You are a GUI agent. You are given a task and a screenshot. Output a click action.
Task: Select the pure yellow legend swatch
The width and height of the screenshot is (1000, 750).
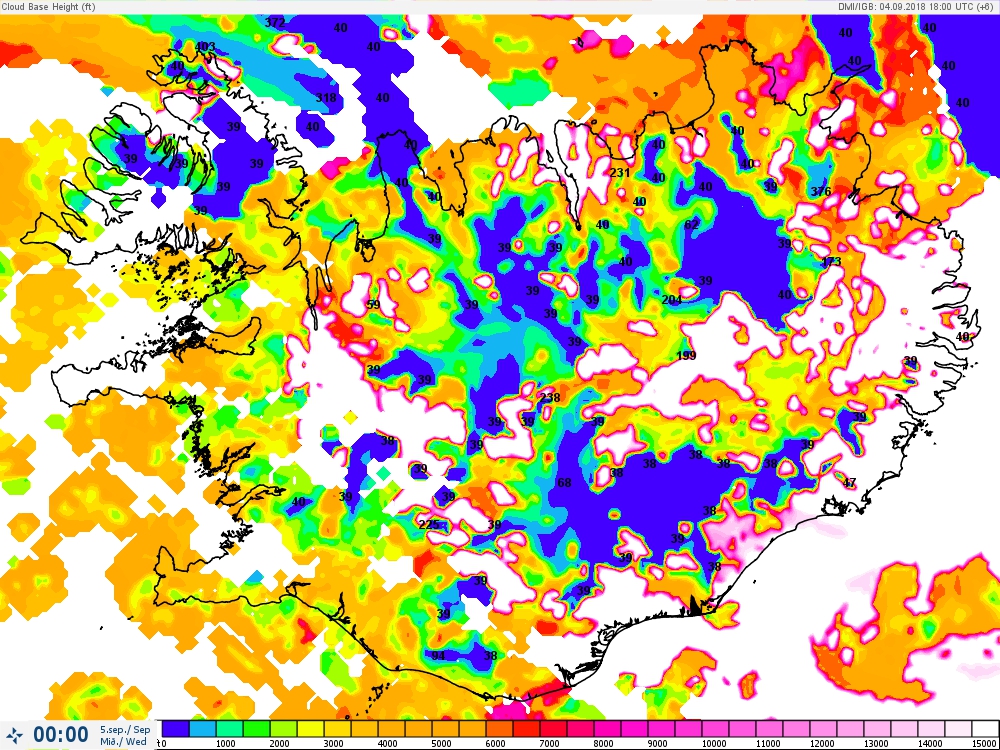(x=311, y=728)
